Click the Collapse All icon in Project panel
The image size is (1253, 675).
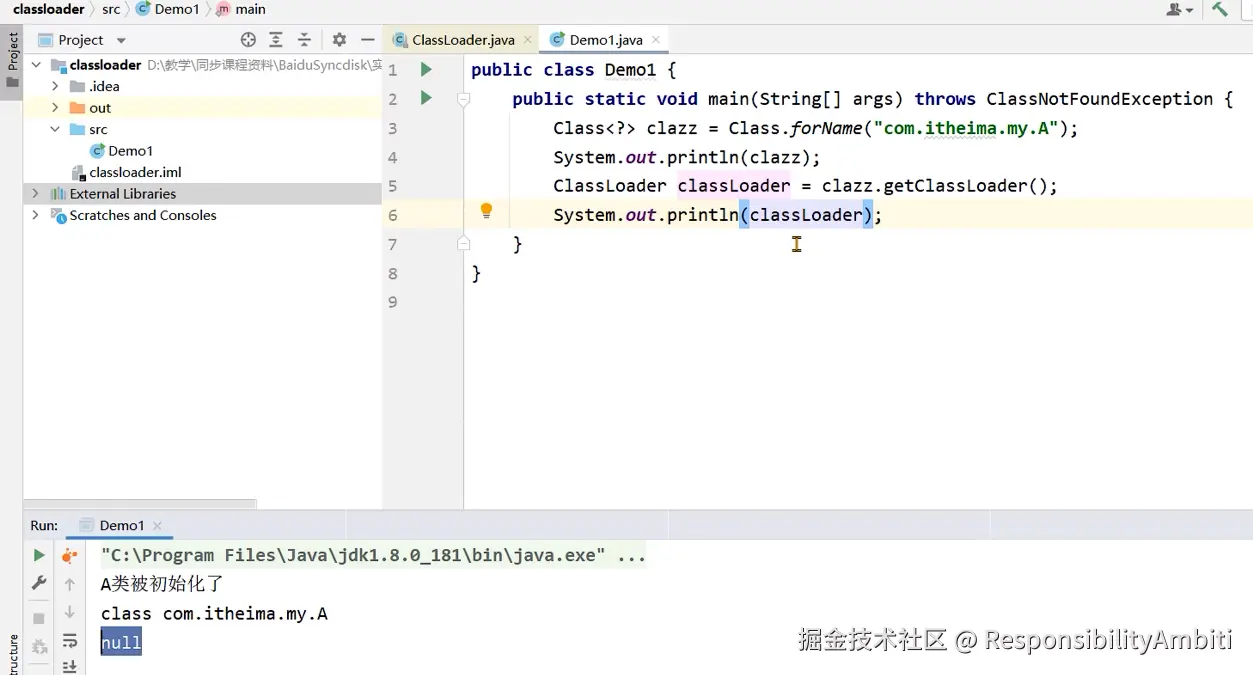(305, 40)
